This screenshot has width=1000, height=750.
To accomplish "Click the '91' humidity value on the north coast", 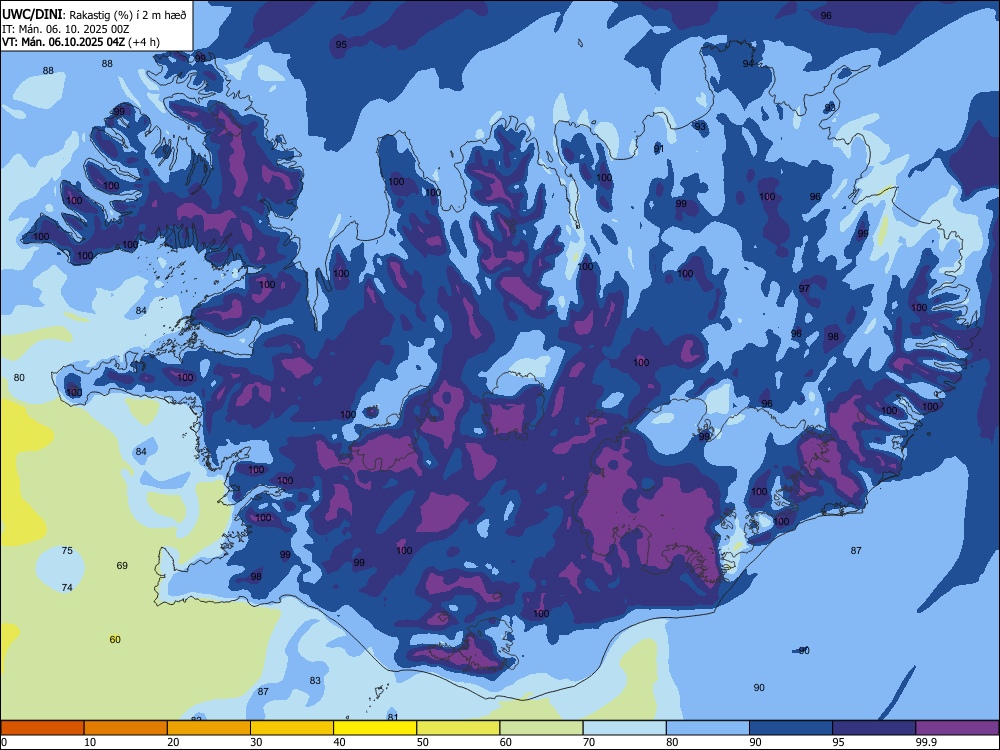I will click(659, 149).
